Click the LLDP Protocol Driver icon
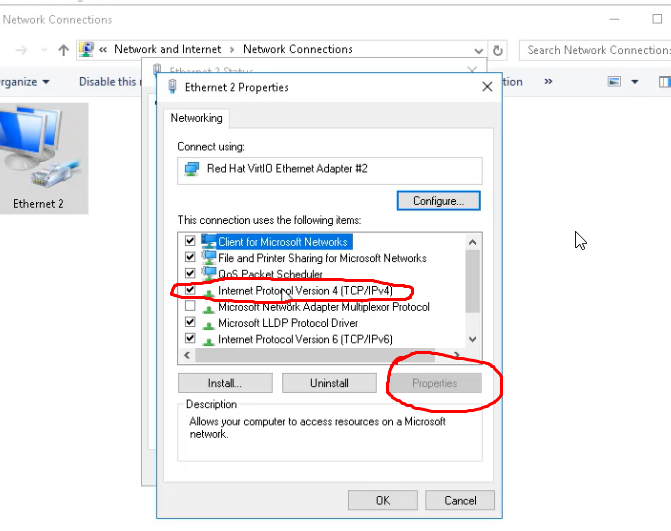671x531 pixels. coord(208,325)
